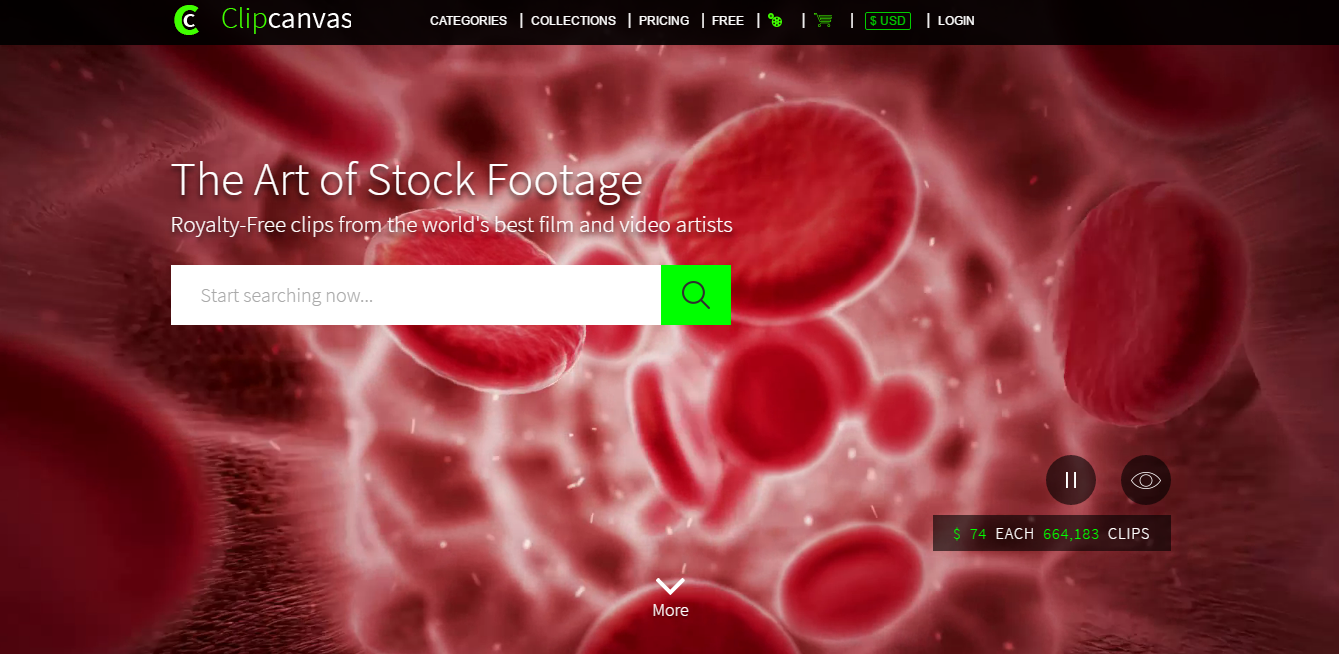This screenshot has width=1339, height=654.
Task: Click the Royalty-Free clips tagline text
Action: [452, 225]
